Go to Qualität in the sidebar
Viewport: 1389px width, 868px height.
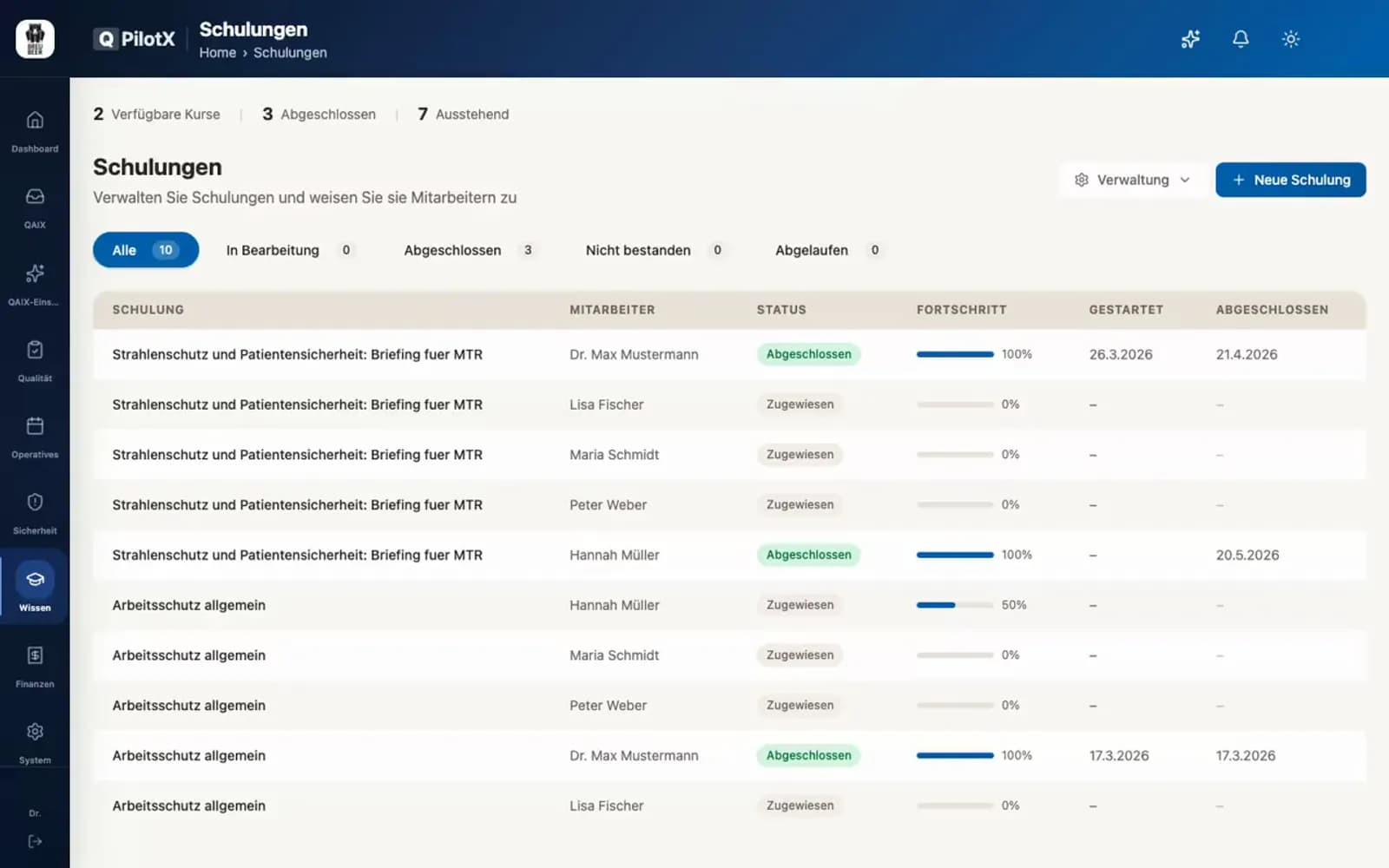point(35,360)
